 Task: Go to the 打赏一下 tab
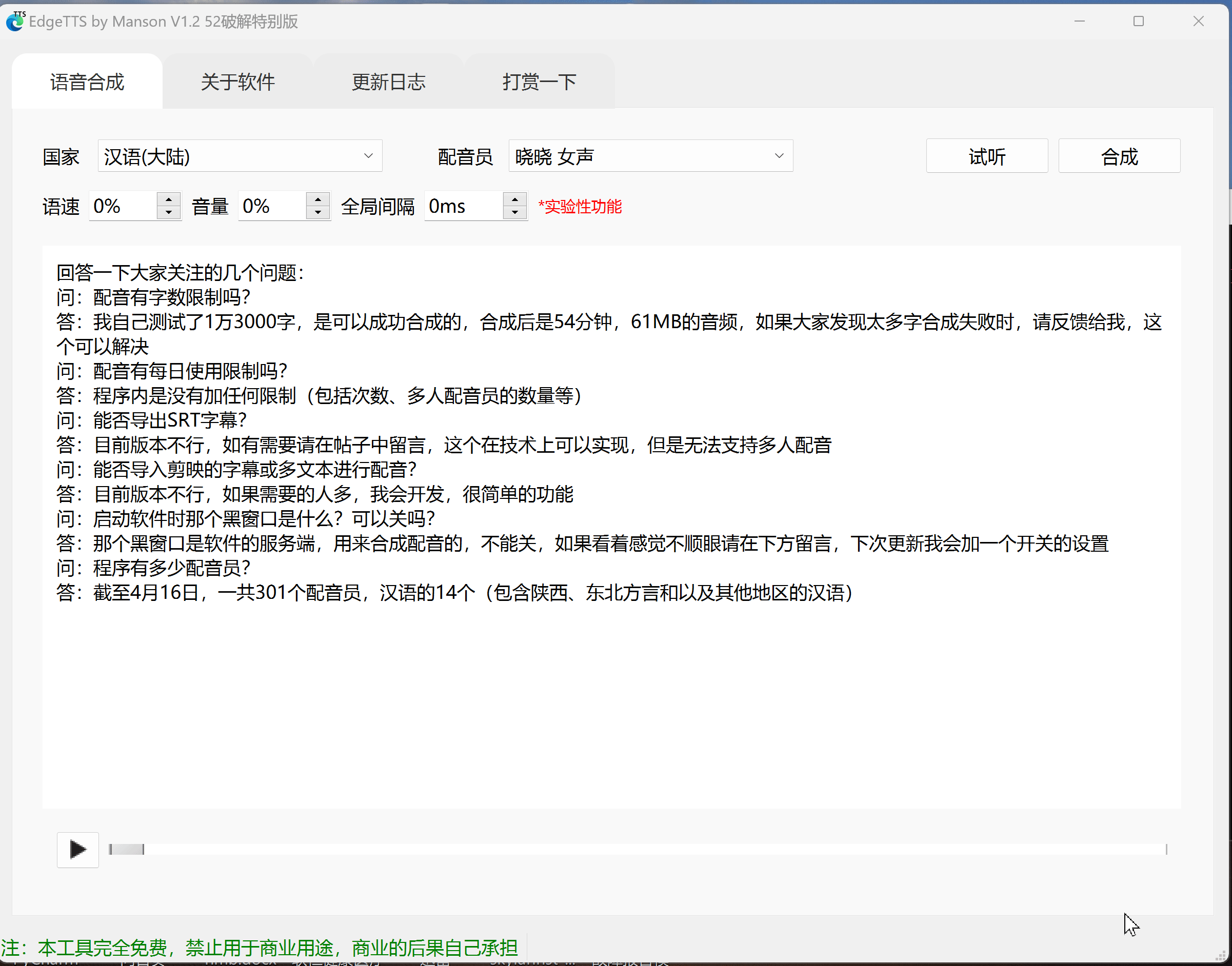tap(539, 82)
